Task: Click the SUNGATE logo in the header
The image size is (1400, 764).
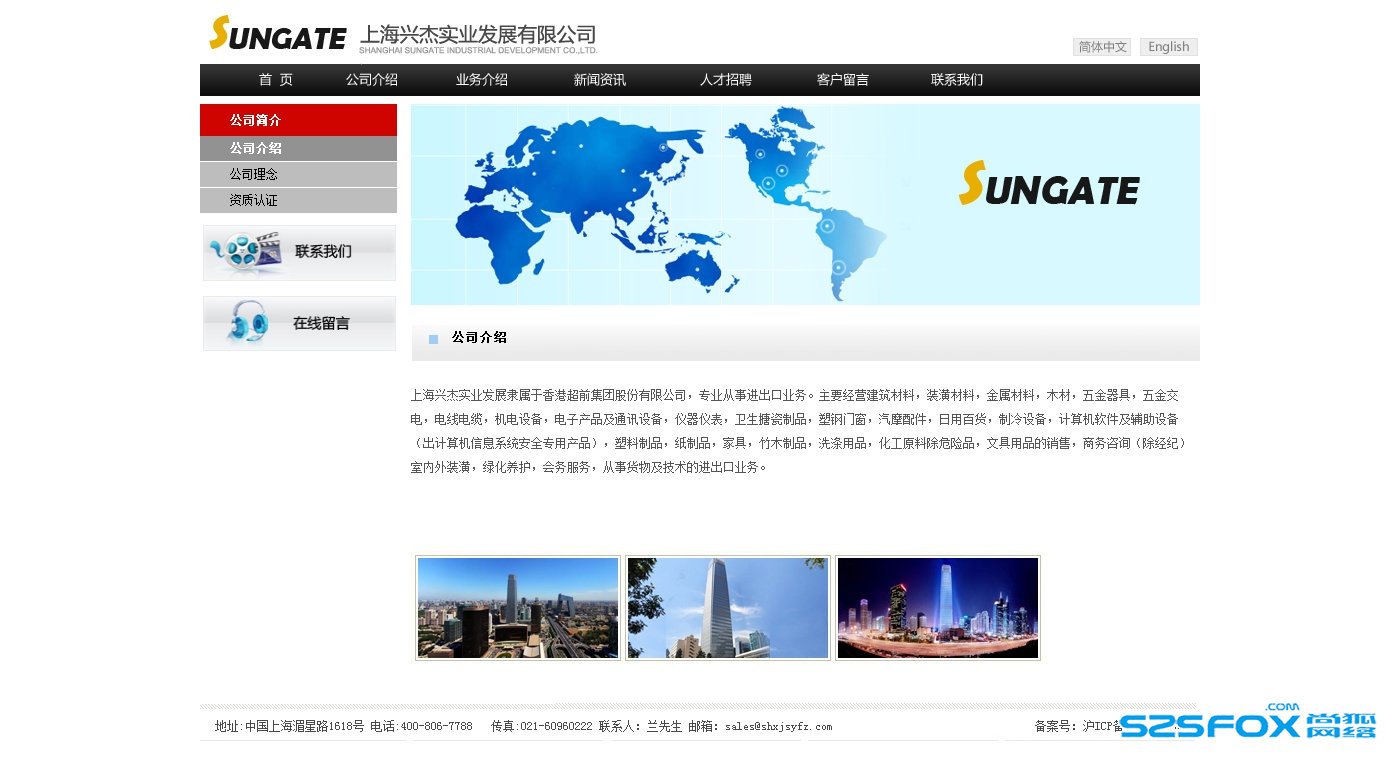Action: [277, 33]
